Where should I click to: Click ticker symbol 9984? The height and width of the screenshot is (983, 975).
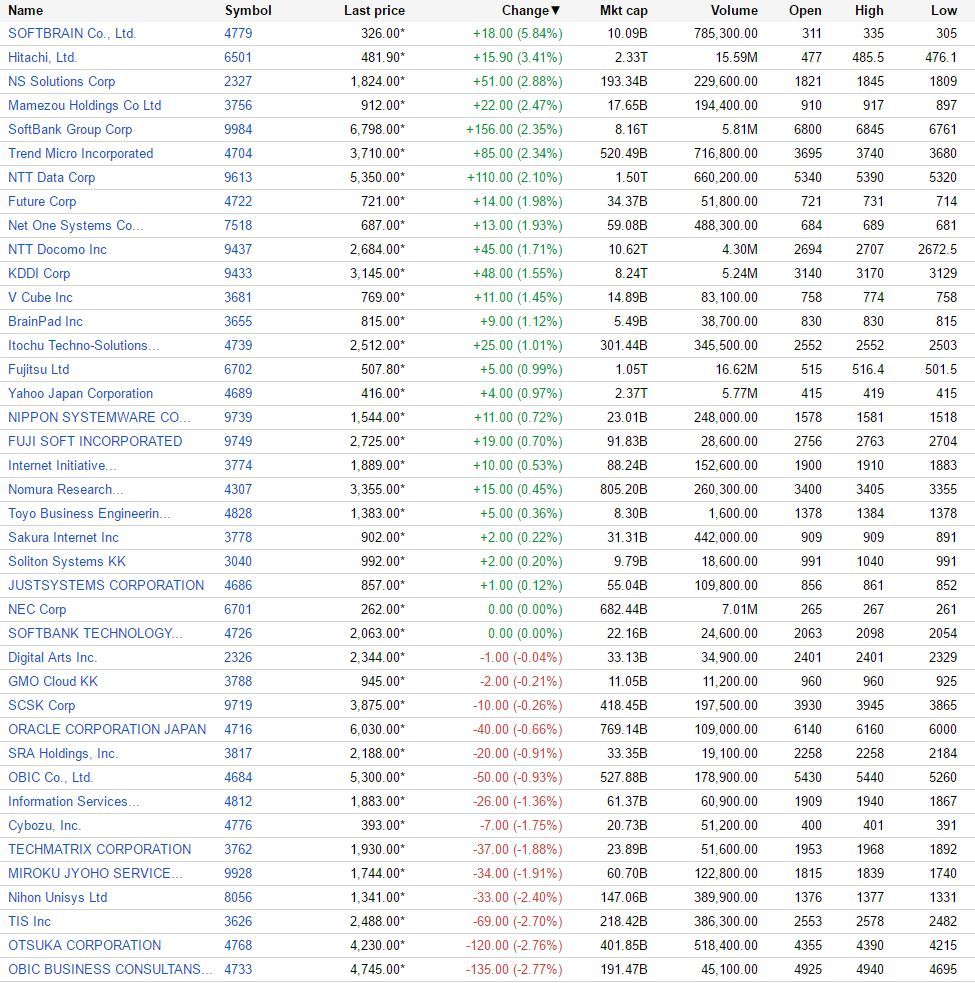pyautogui.click(x=238, y=130)
